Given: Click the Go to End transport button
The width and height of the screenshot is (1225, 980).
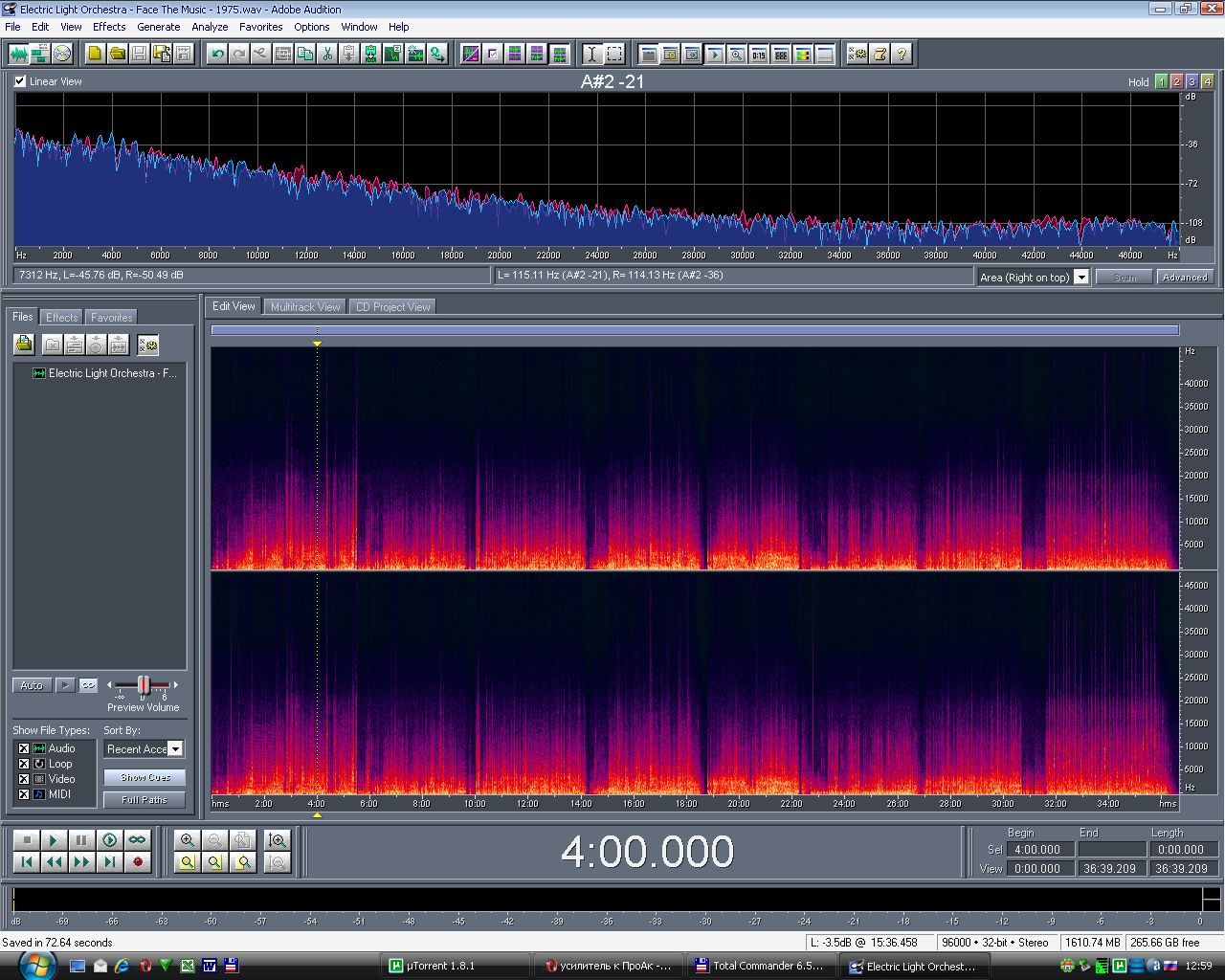Looking at the screenshot, I should coord(110,862).
